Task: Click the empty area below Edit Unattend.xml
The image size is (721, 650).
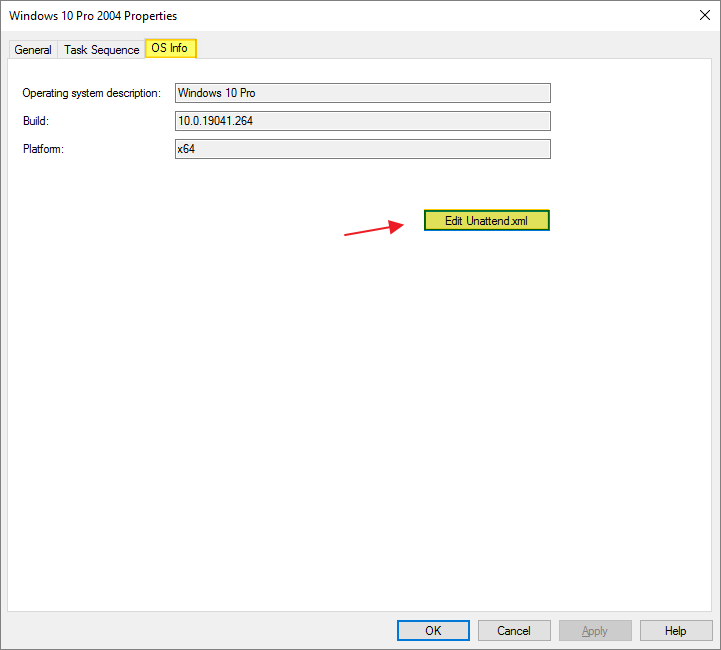Action: coord(486,400)
